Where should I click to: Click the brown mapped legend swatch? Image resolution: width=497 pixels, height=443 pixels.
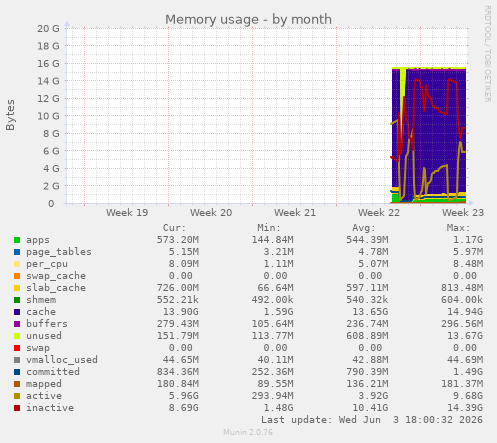click(x=17, y=384)
